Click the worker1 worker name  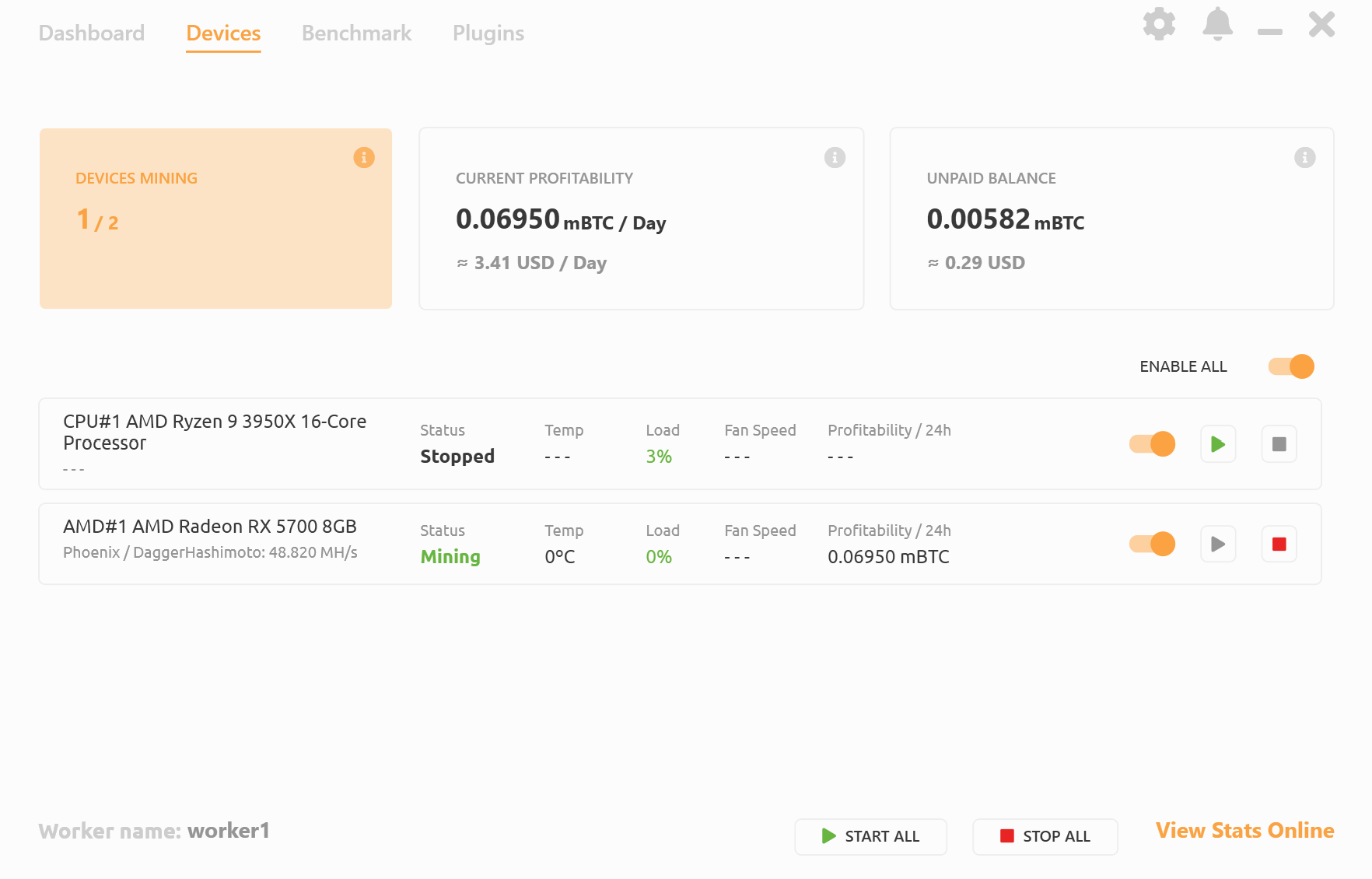(229, 831)
